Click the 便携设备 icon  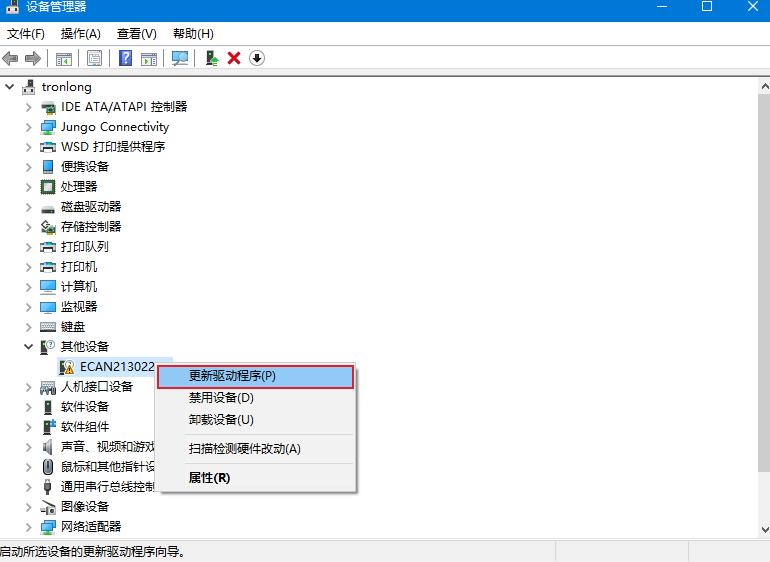[48, 167]
